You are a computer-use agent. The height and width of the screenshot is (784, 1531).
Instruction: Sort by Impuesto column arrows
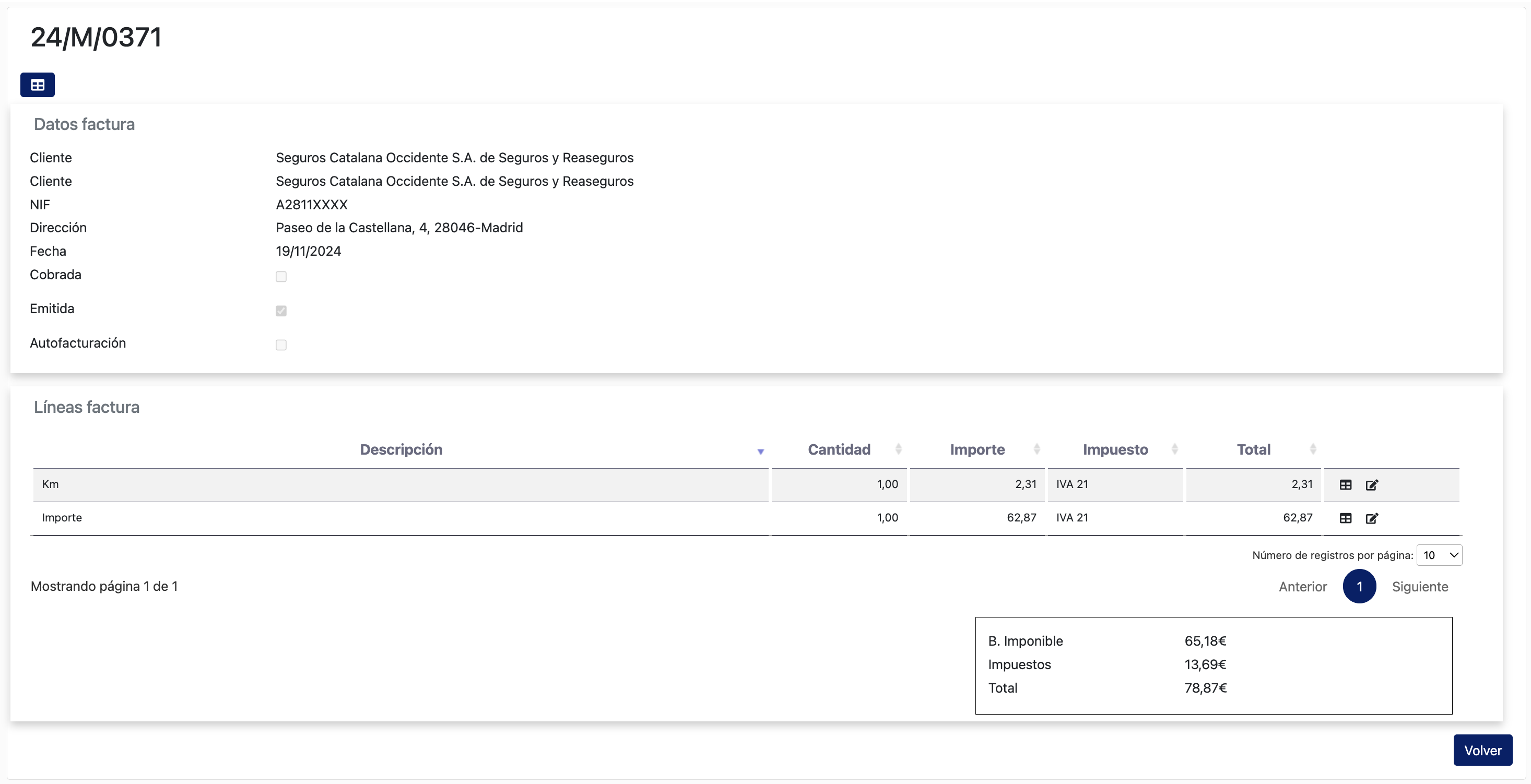[1174, 449]
